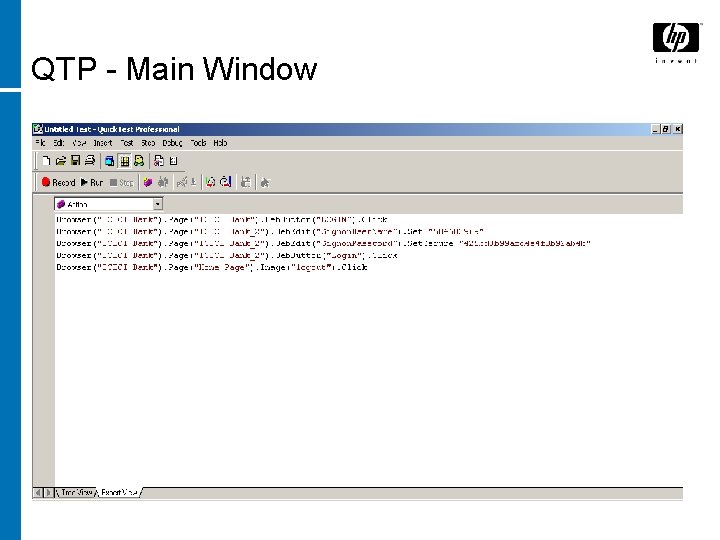Click the purple New Action icon

point(147,182)
